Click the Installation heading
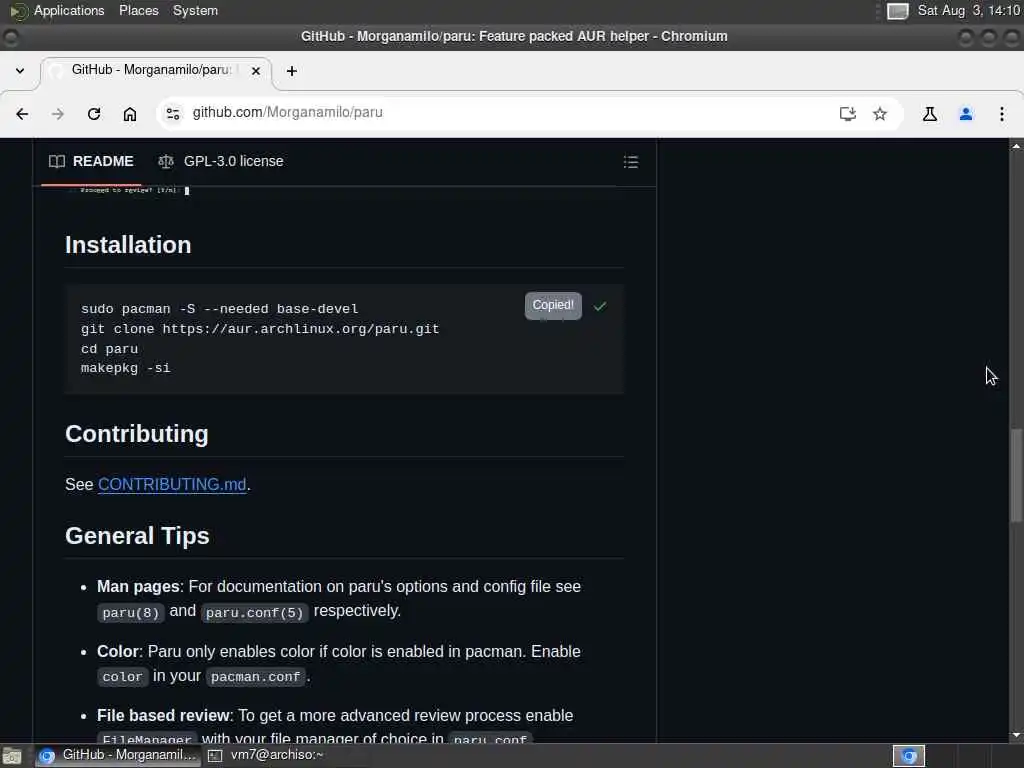The height and width of the screenshot is (768, 1024). [128, 245]
